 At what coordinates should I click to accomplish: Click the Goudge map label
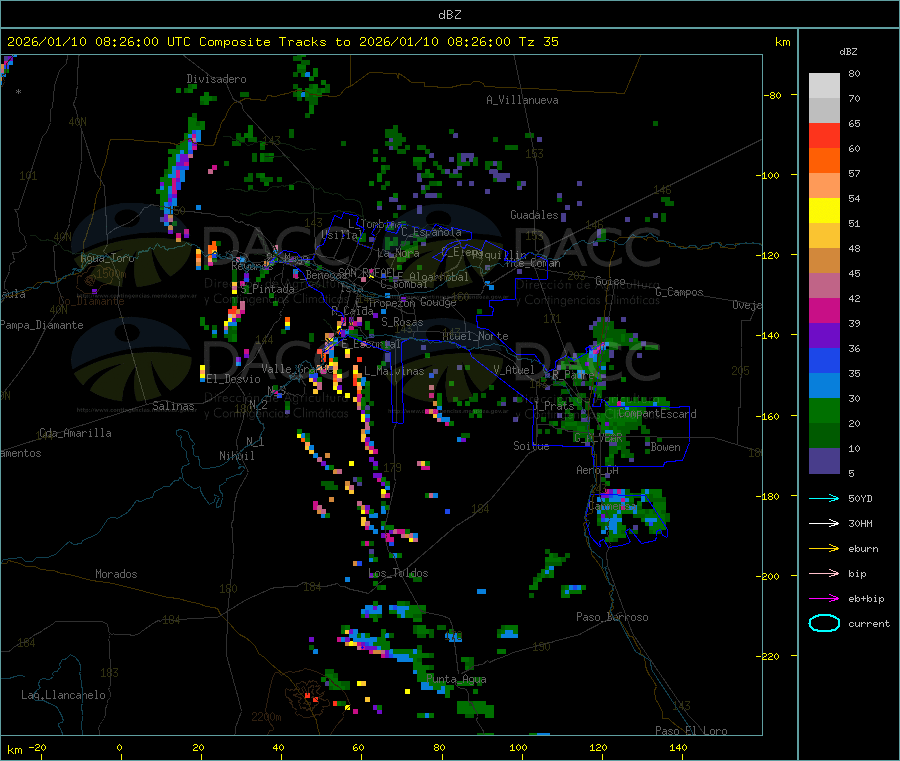click(x=438, y=302)
